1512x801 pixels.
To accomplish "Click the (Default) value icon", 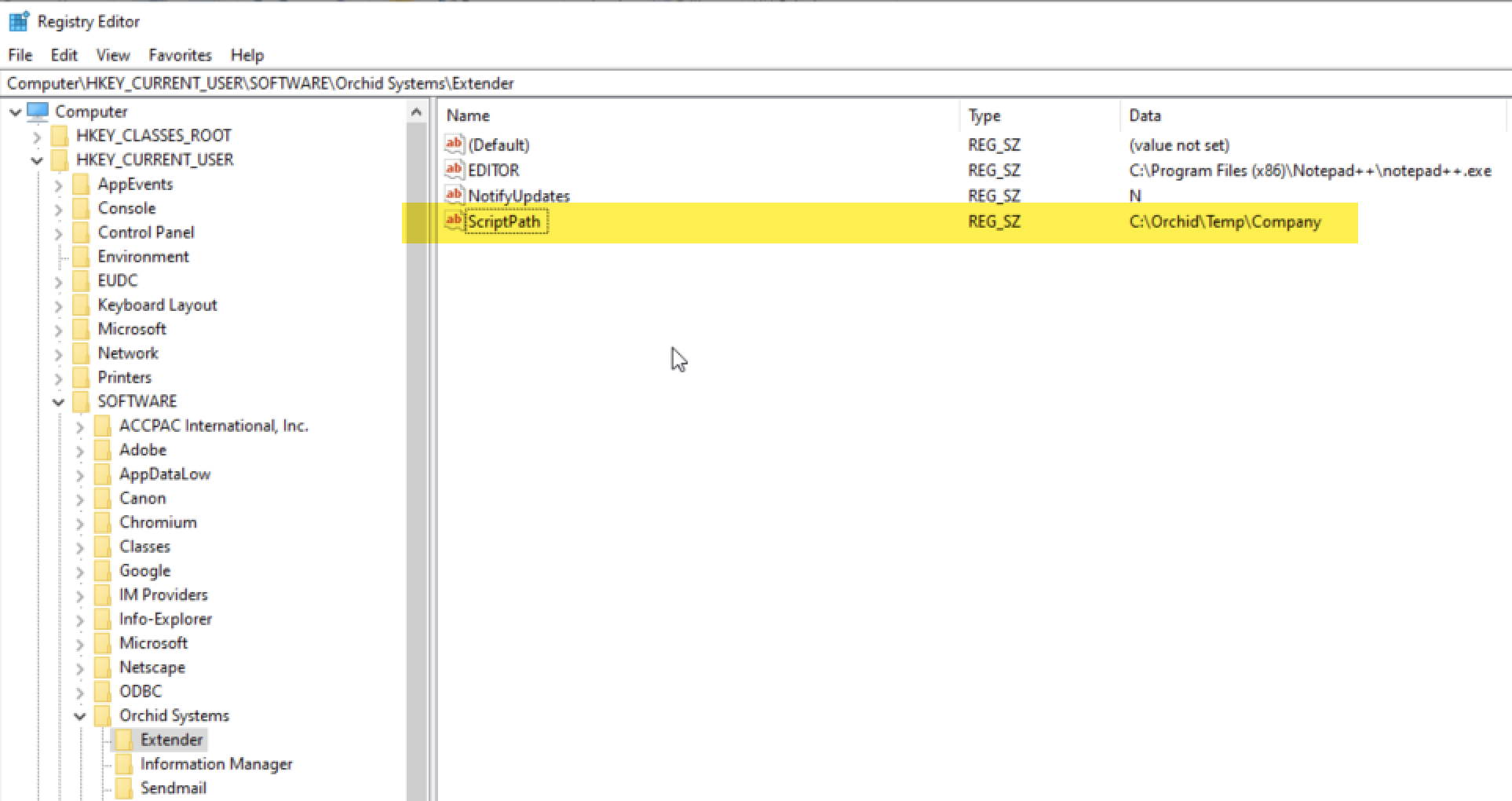I will click(454, 144).
